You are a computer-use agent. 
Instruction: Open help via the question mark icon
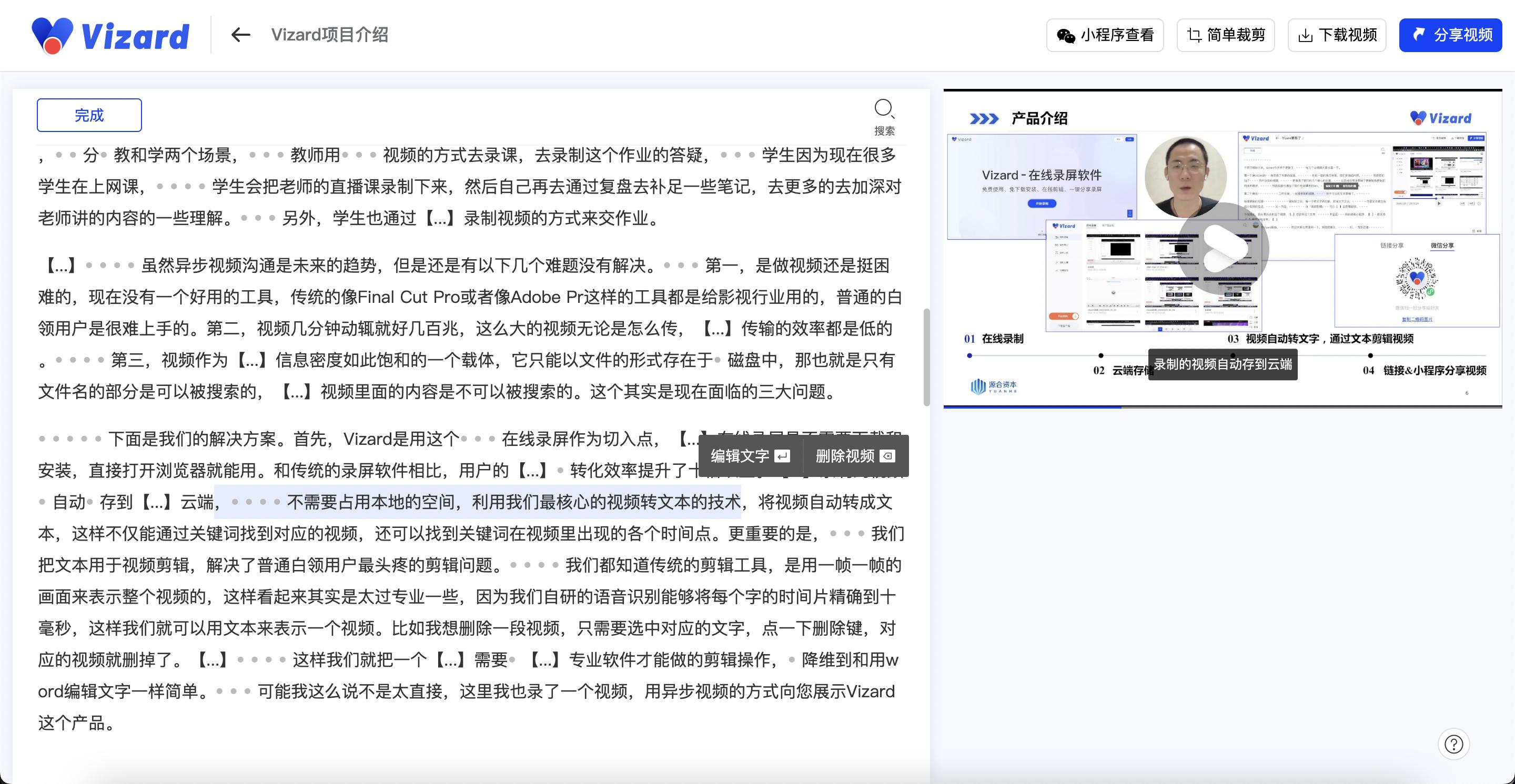coord(1454,744)
